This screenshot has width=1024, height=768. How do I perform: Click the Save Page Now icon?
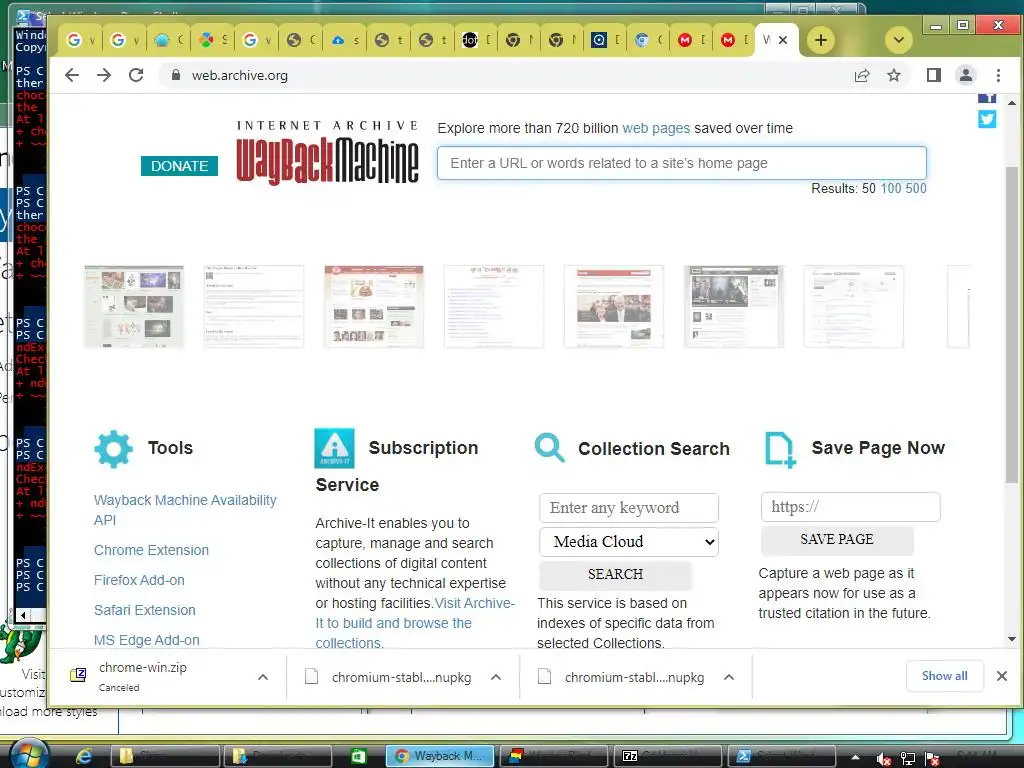click(x=780, y=449)
